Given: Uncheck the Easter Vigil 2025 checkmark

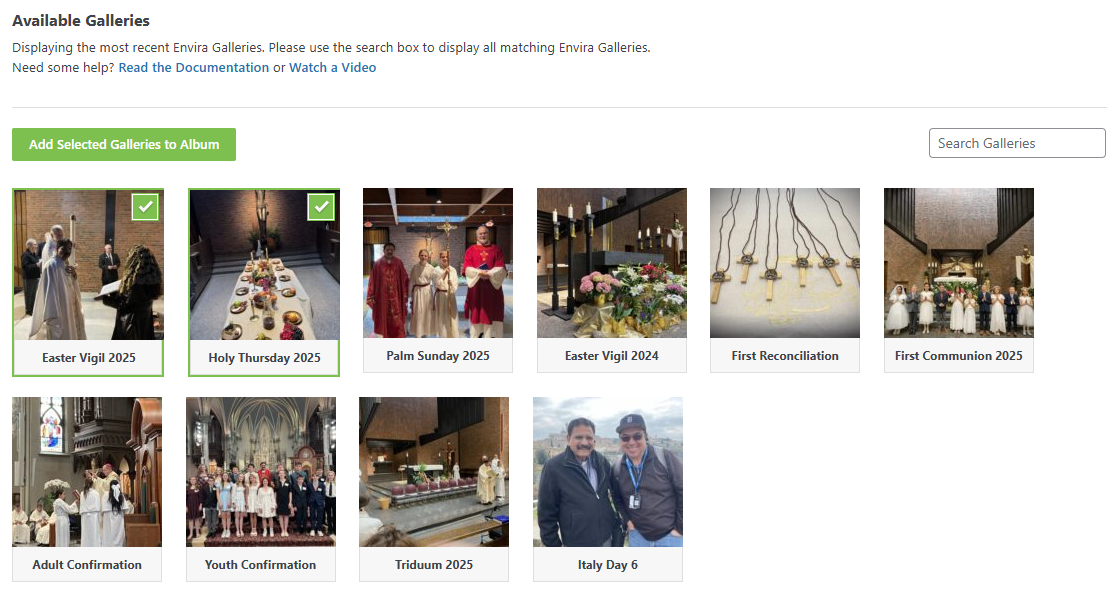Looking at the screenshot, I should pyautogui.click(x=146, y=206).
